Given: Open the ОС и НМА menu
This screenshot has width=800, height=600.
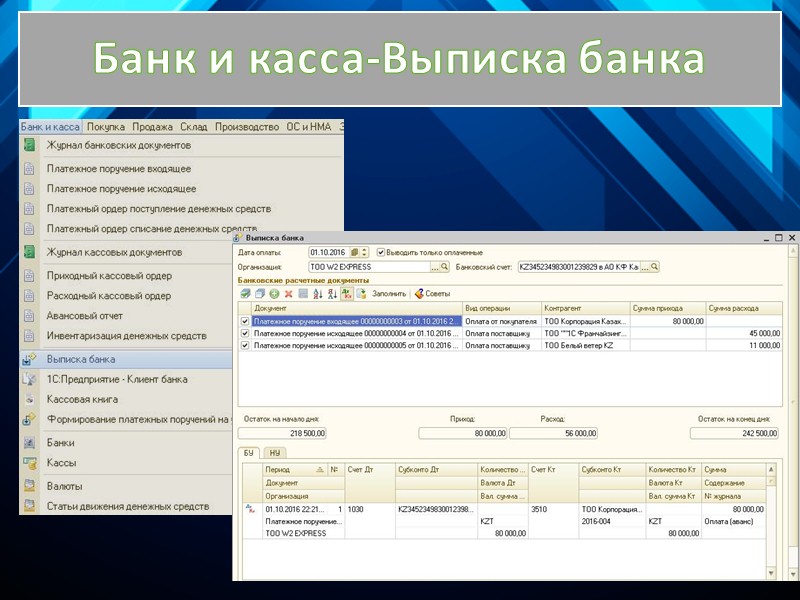Looking at the screenshot, I should (309, 127).
